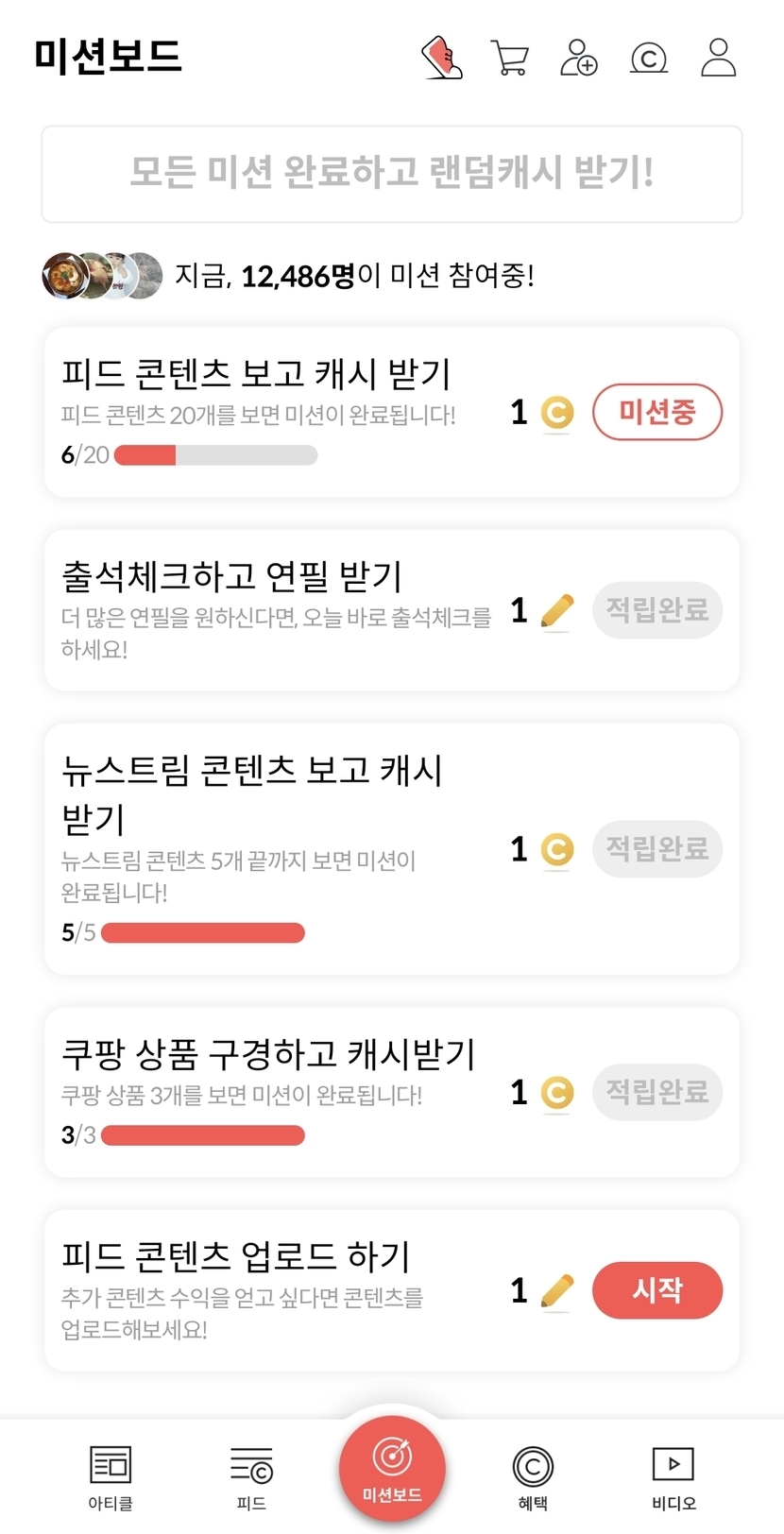
Task: Open the shopping cart
Action: 510,58
